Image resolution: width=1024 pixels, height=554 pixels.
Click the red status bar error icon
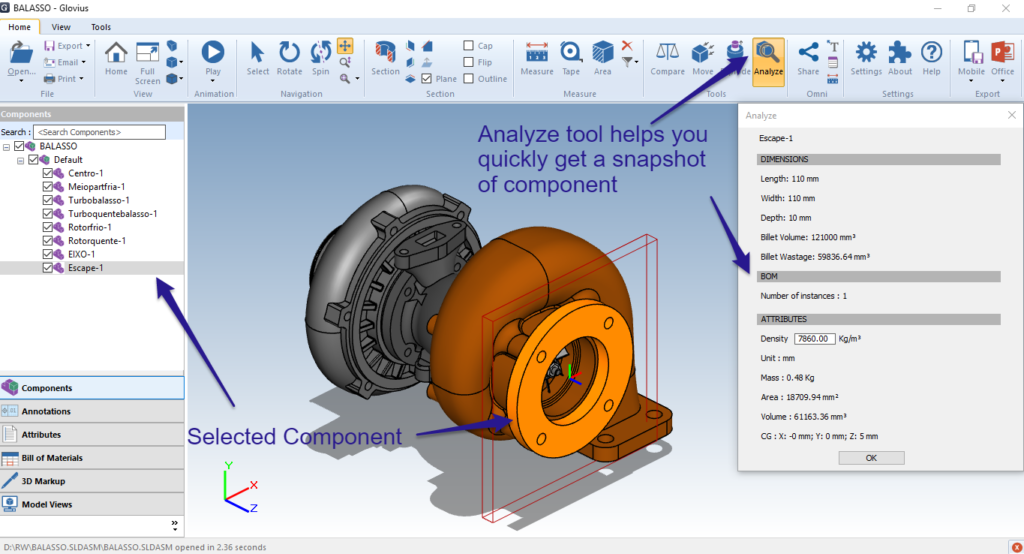(1016, 547)
